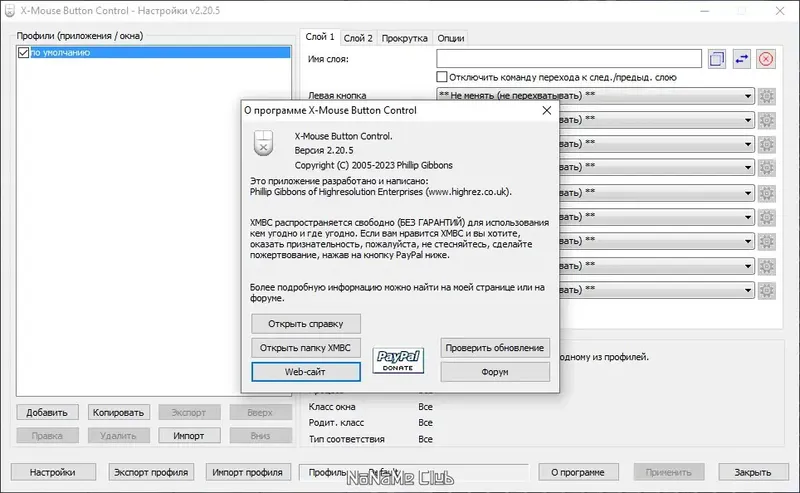Close the О программе dialog with X
The width and height of the screenshot is (800, 493).
546,110
